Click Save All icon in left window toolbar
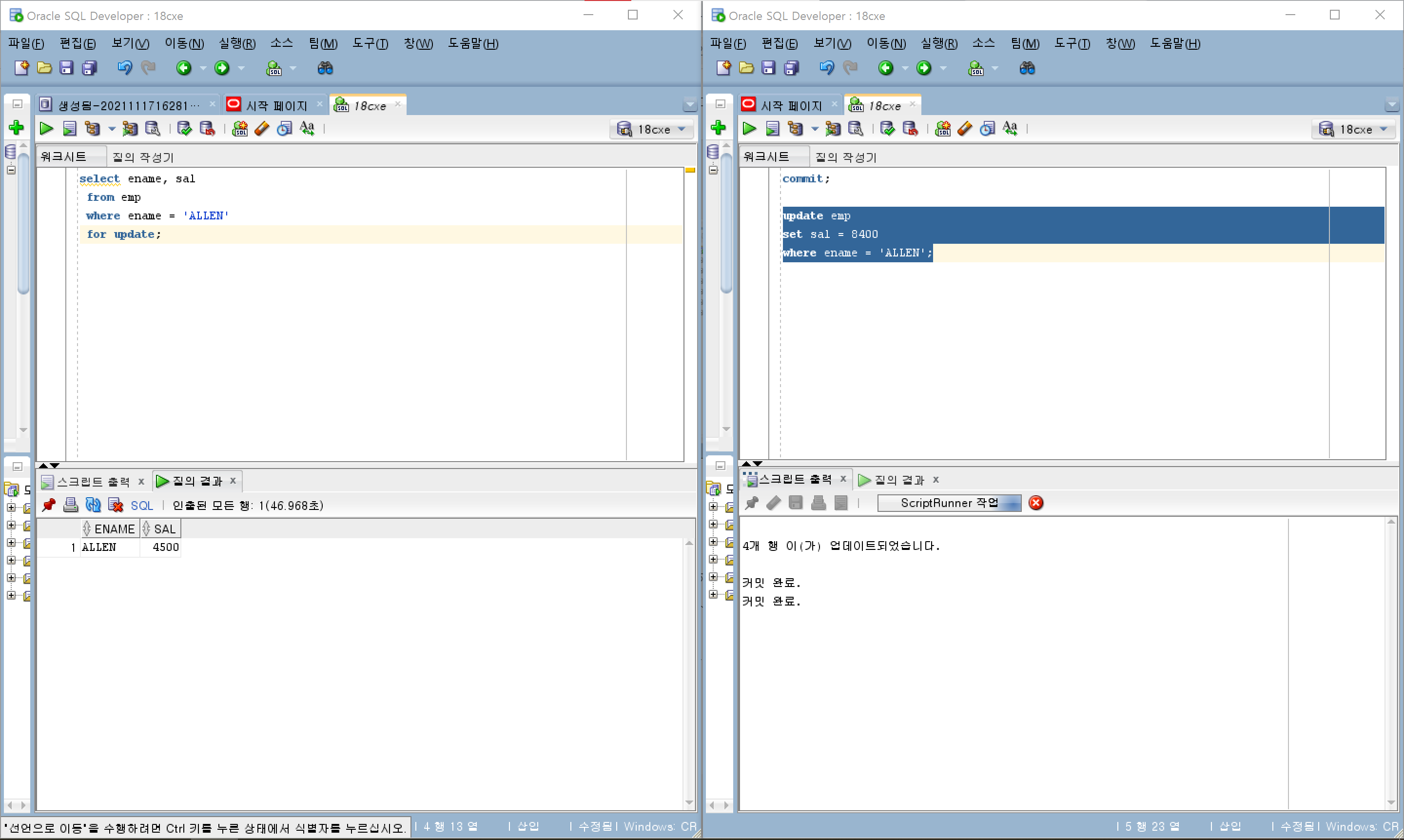 [x=89, y=68]
